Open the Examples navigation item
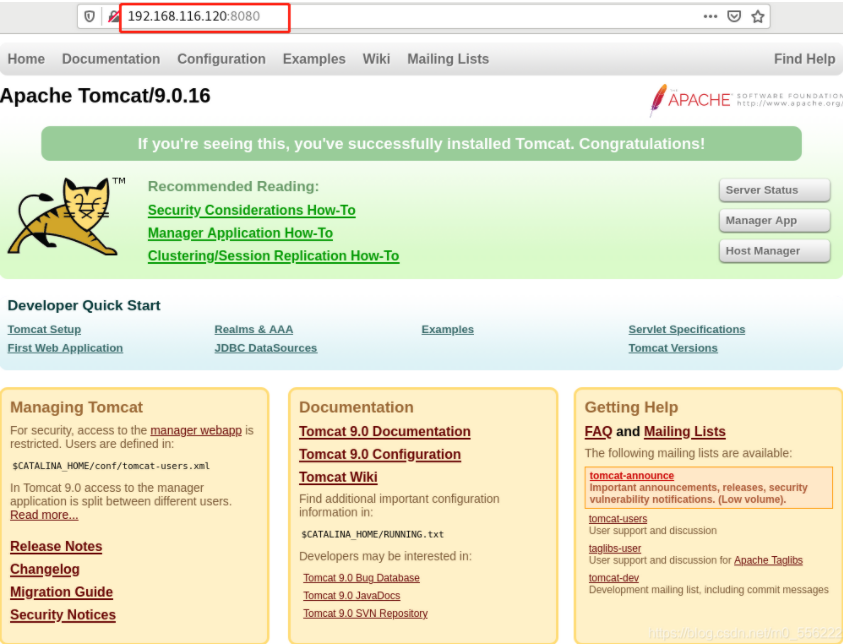This screenshot has height=644, width=843. (x=314, y=59)
